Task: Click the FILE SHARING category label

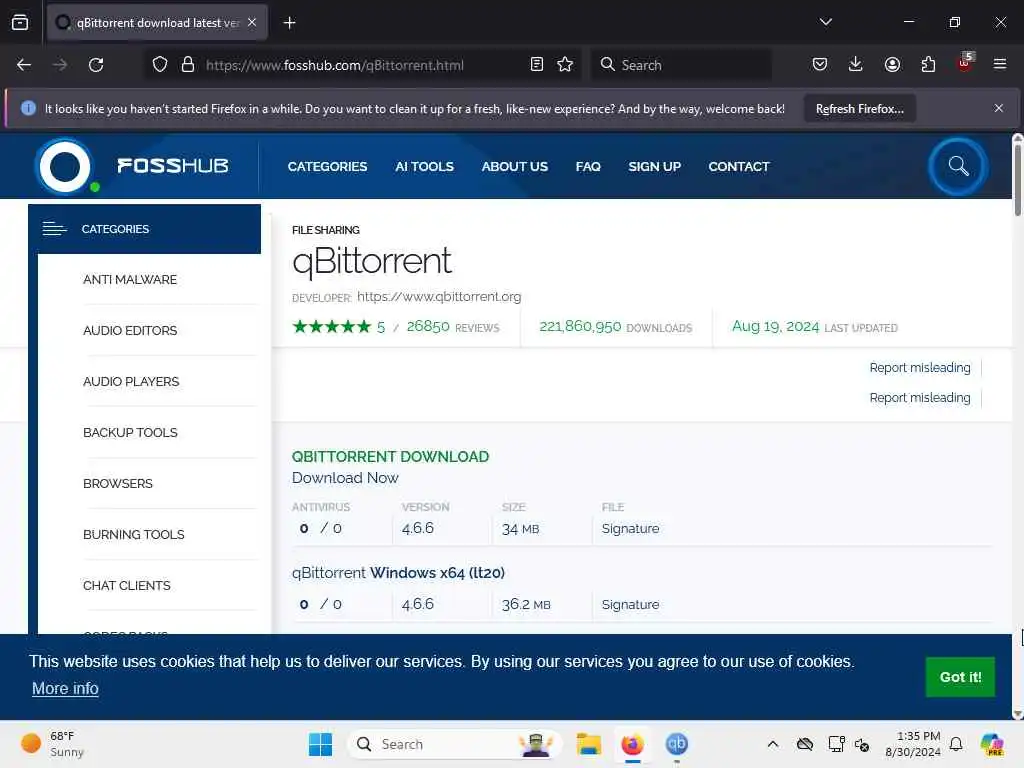Action: click(x=326, y=230)
